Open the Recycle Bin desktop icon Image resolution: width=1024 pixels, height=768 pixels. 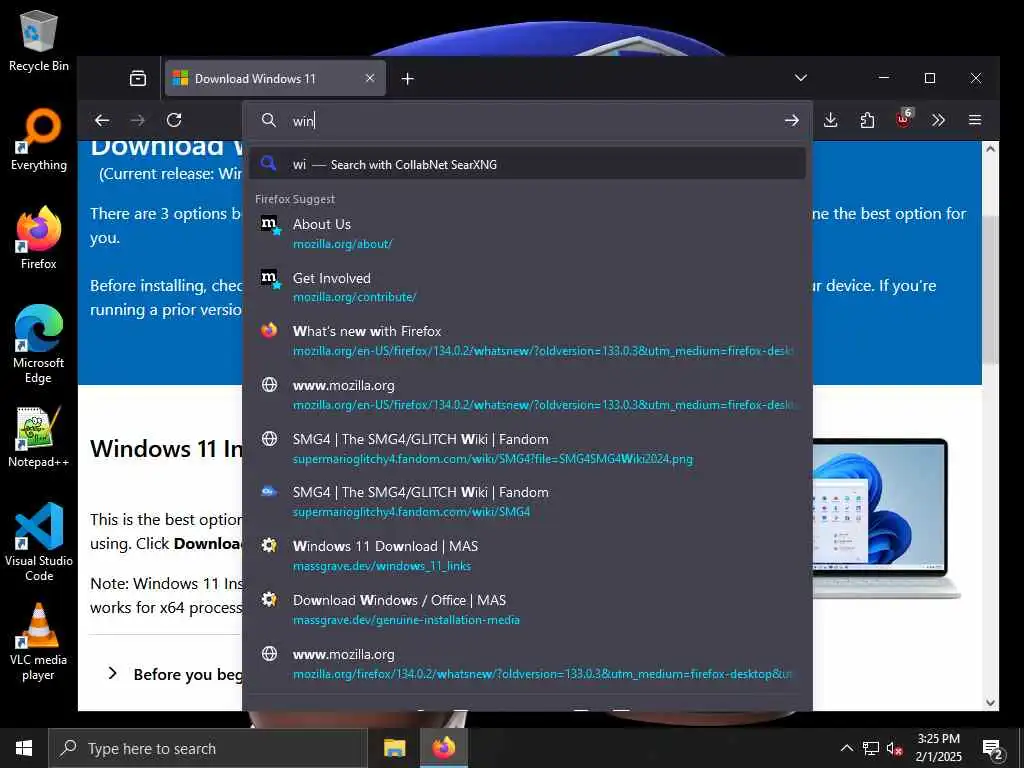(39, 40)
